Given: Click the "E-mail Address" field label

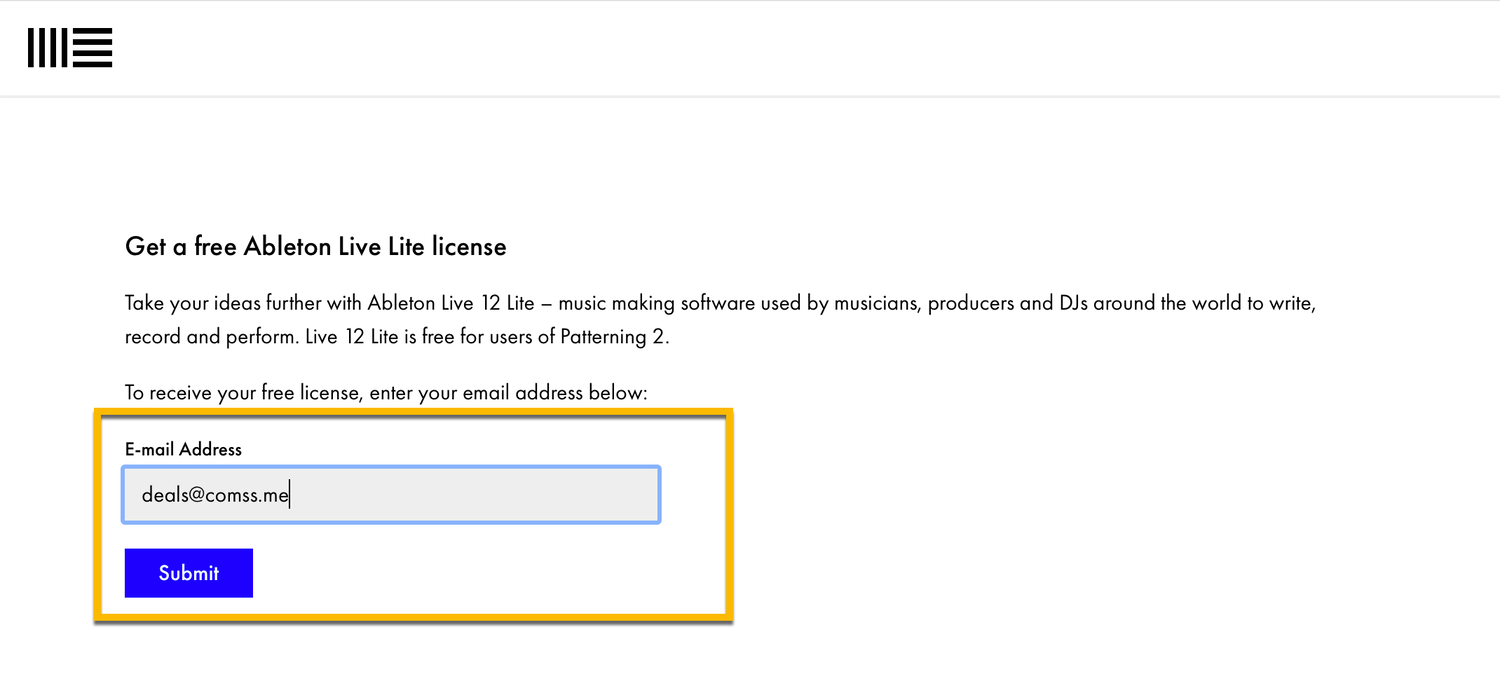Looking at the screenshot, I should pyautogui.click(x=183, y=449).
